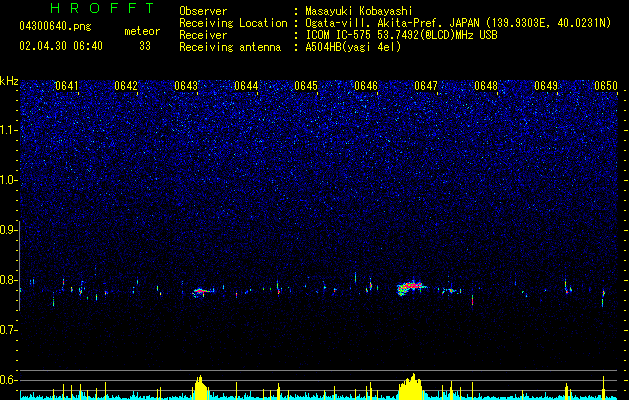
Task: Click the 0.8 frequency axis label
Action: [x=8, y=280]
